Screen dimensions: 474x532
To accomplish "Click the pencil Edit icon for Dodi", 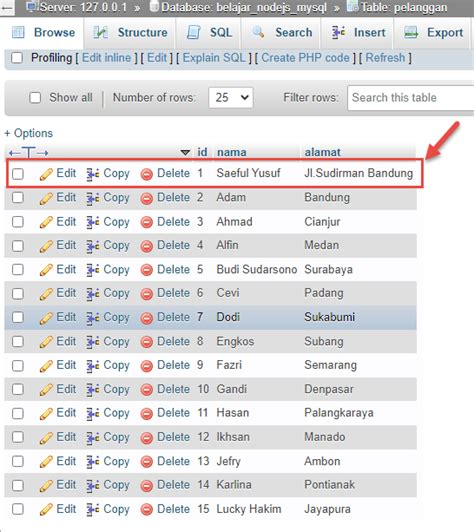I will click(46, 318).
